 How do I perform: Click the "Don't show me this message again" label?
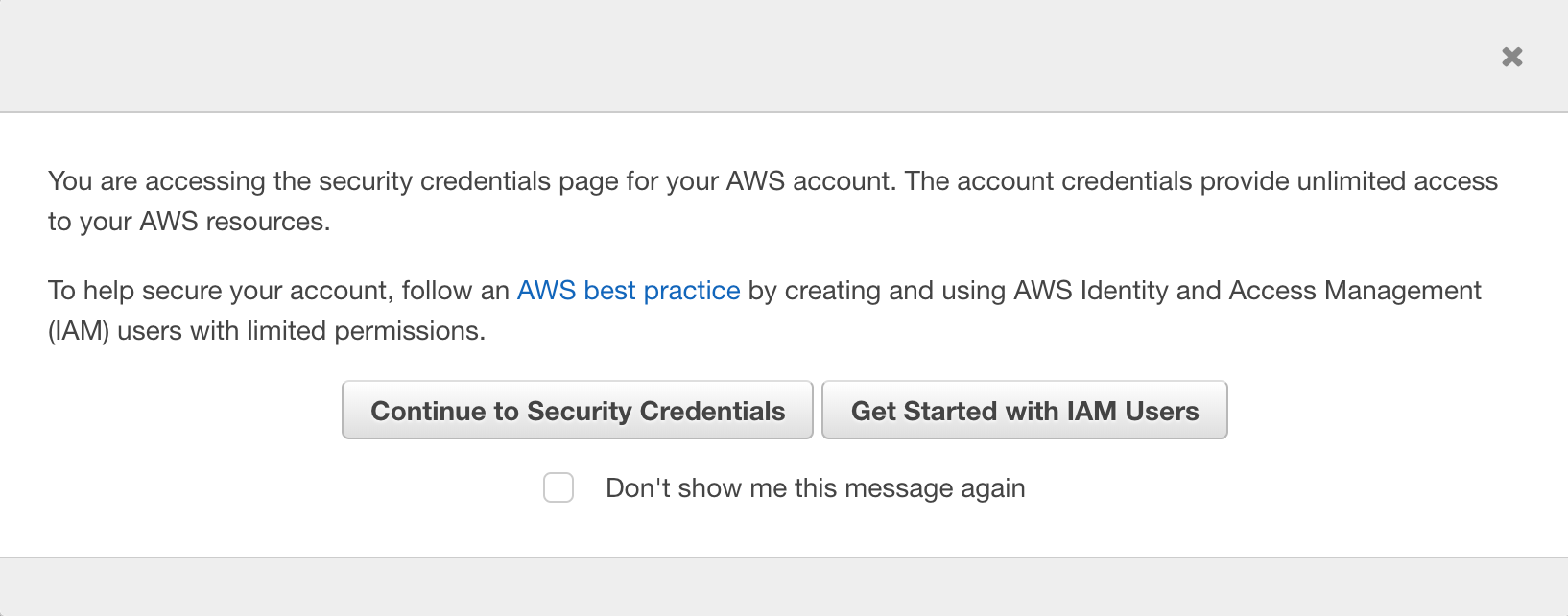815,488
